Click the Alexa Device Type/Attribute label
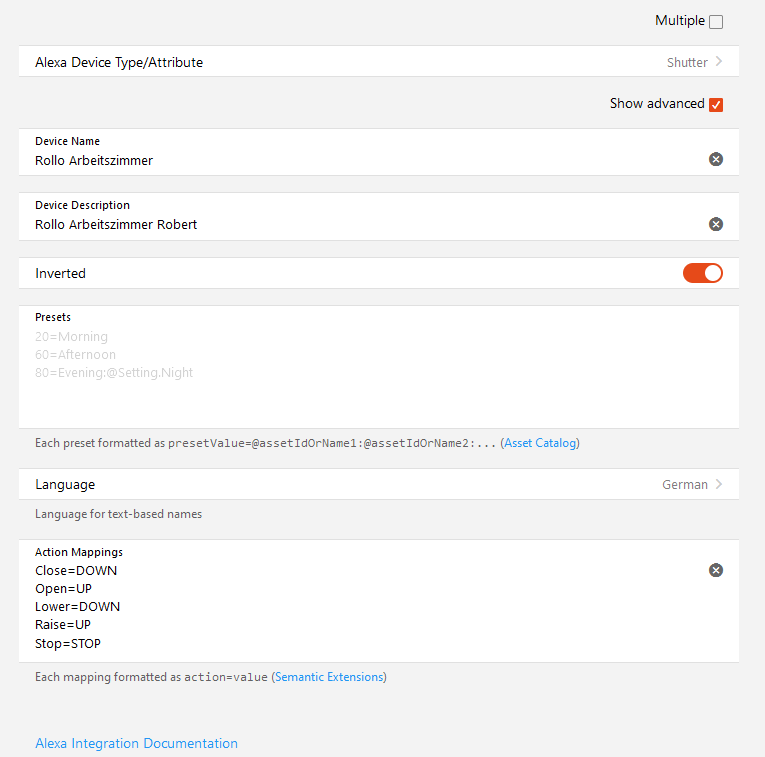 click(x=119, y=62)
